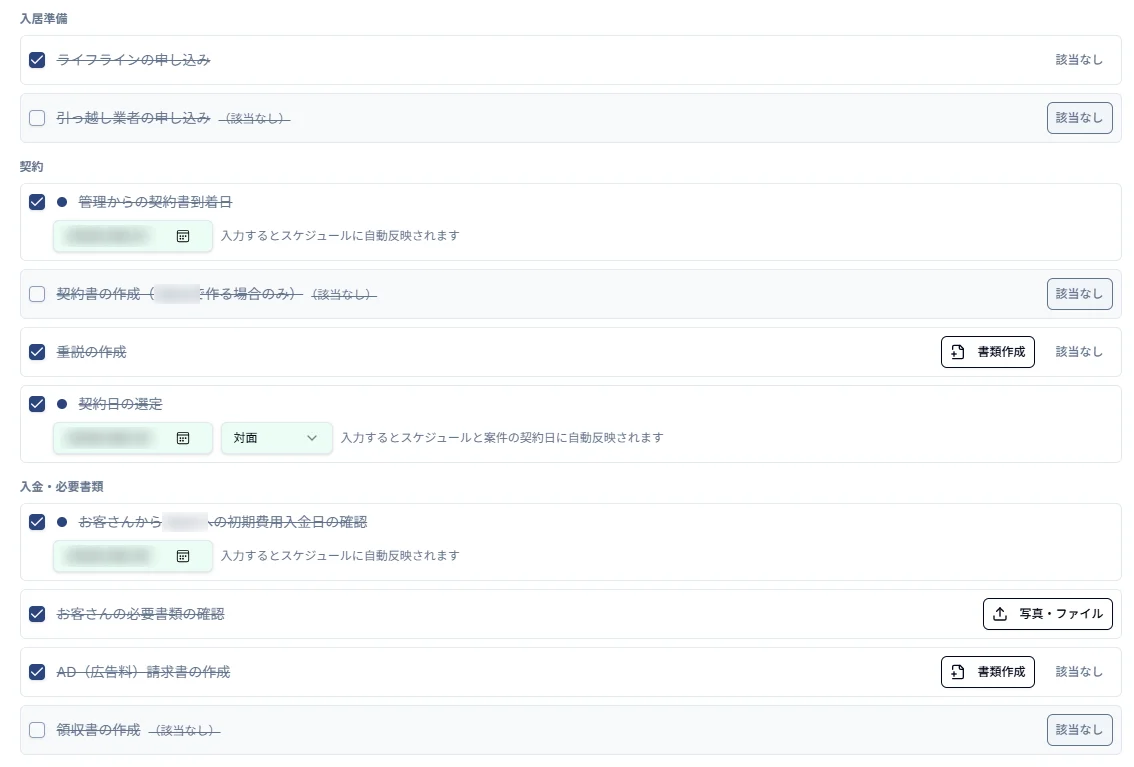Click date field for 管理からの契約書到着日
1134x767 pixels.
[133, 236]
